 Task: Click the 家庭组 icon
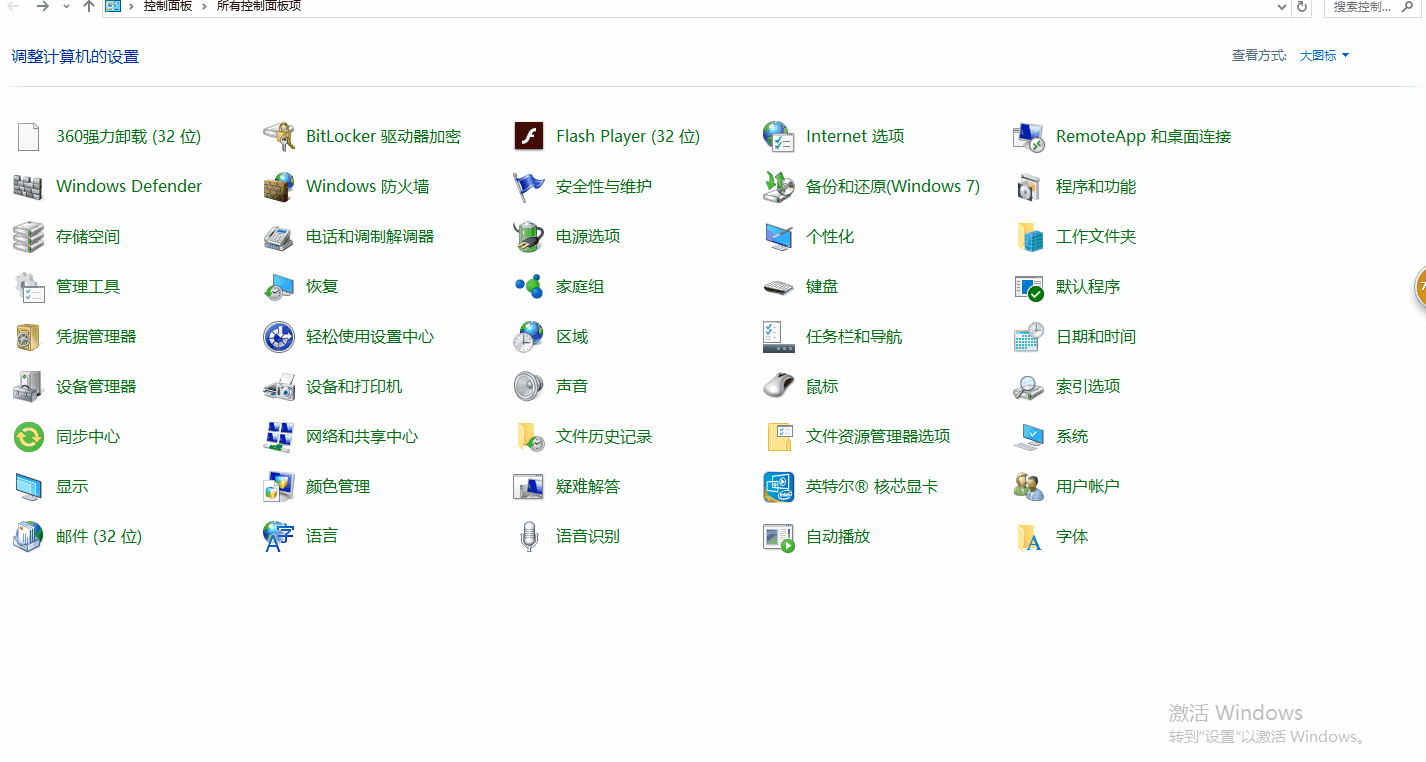(528, 287)
